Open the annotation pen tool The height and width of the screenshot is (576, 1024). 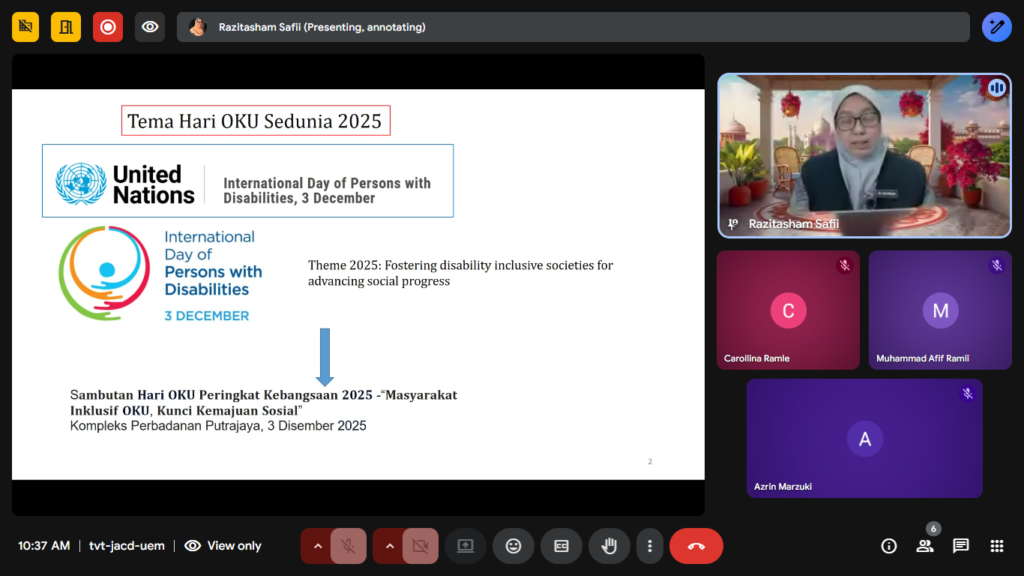click(x=996, y=27)
